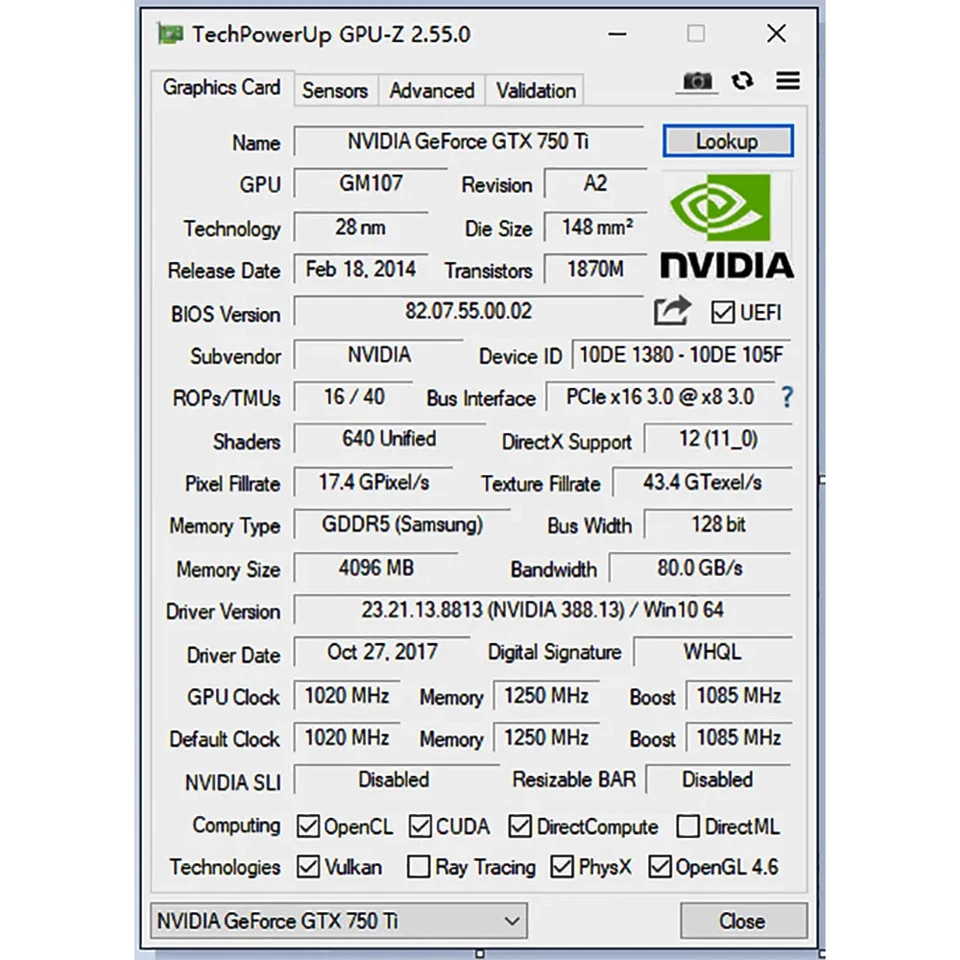The image size is (960, 960).
Task: Click the Name field showing GTX 750 Ti
Action: click(x=469, y=142)
